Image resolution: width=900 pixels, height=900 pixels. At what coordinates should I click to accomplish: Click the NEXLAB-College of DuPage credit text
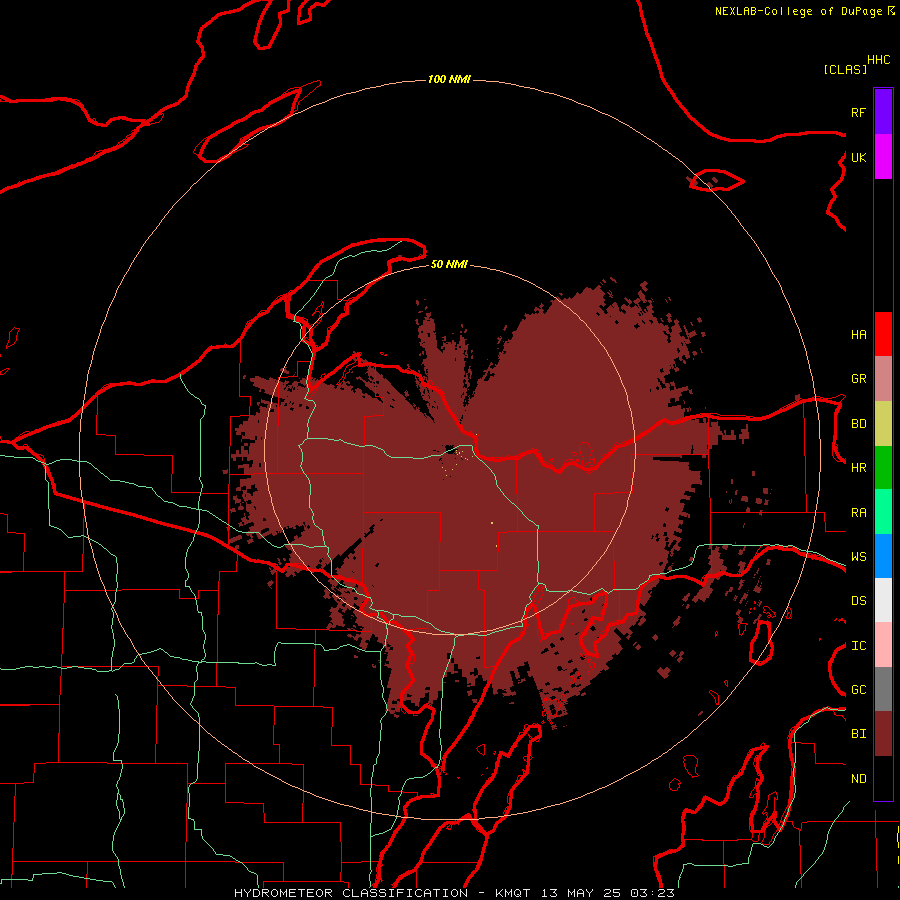pyautogui.click(x=798, y=11)
